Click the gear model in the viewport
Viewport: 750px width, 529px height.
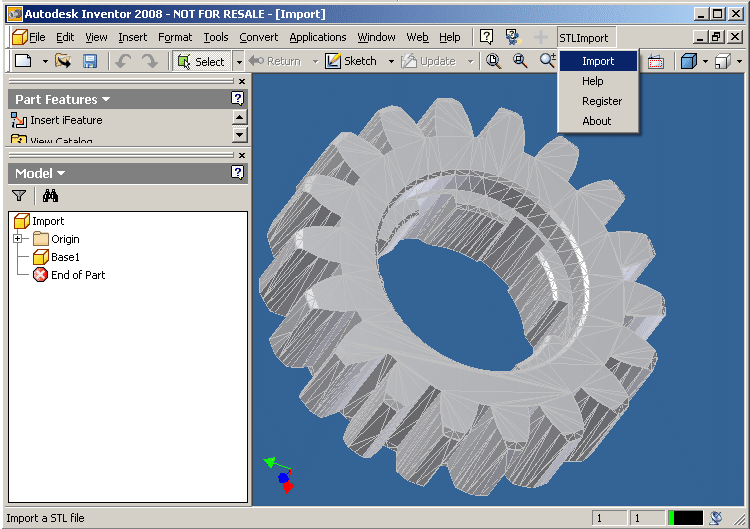[x=462, y=297]
